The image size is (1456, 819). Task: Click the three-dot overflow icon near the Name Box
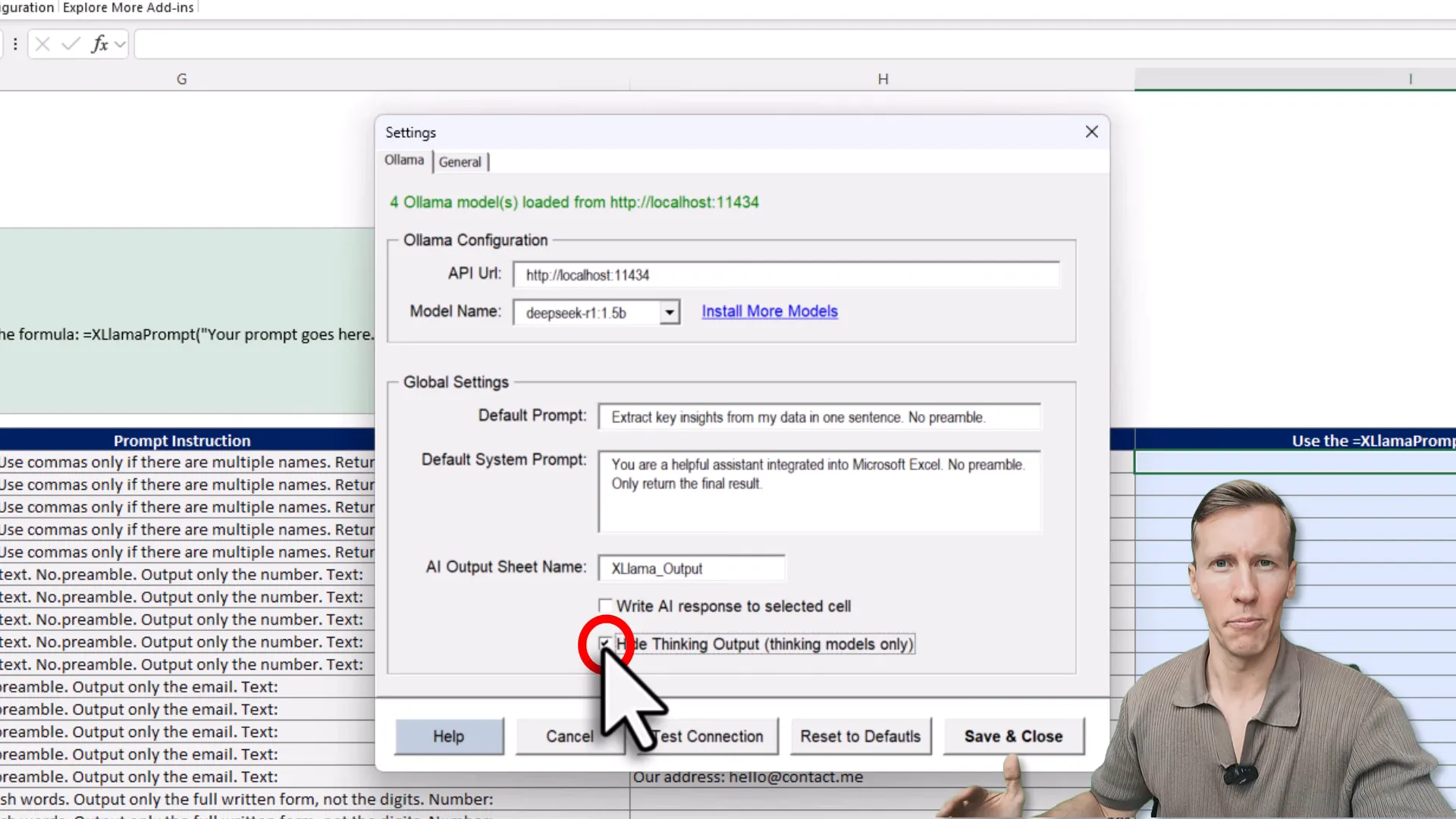[x=15, y=44]
